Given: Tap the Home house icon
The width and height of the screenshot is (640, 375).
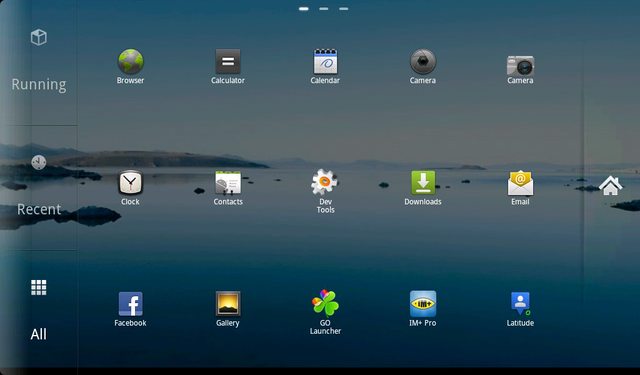Looking at the screenshot, I should pos(611,186).
